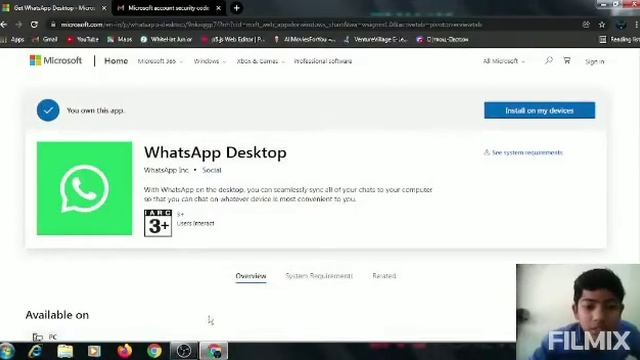Click the IARC 3+ rating badge
This screenshot has width=640, height=360.
tap(158, 223)
